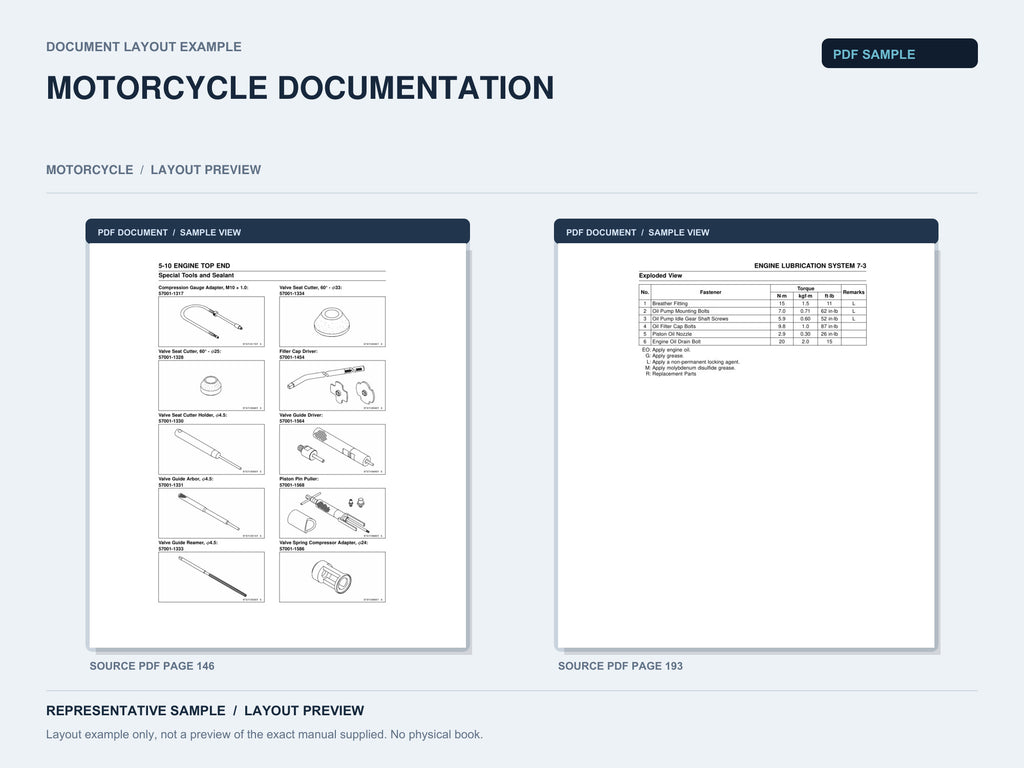Click the "Fastener" column header
Viewport: 1024px width, 768px height.
point(711,293)
